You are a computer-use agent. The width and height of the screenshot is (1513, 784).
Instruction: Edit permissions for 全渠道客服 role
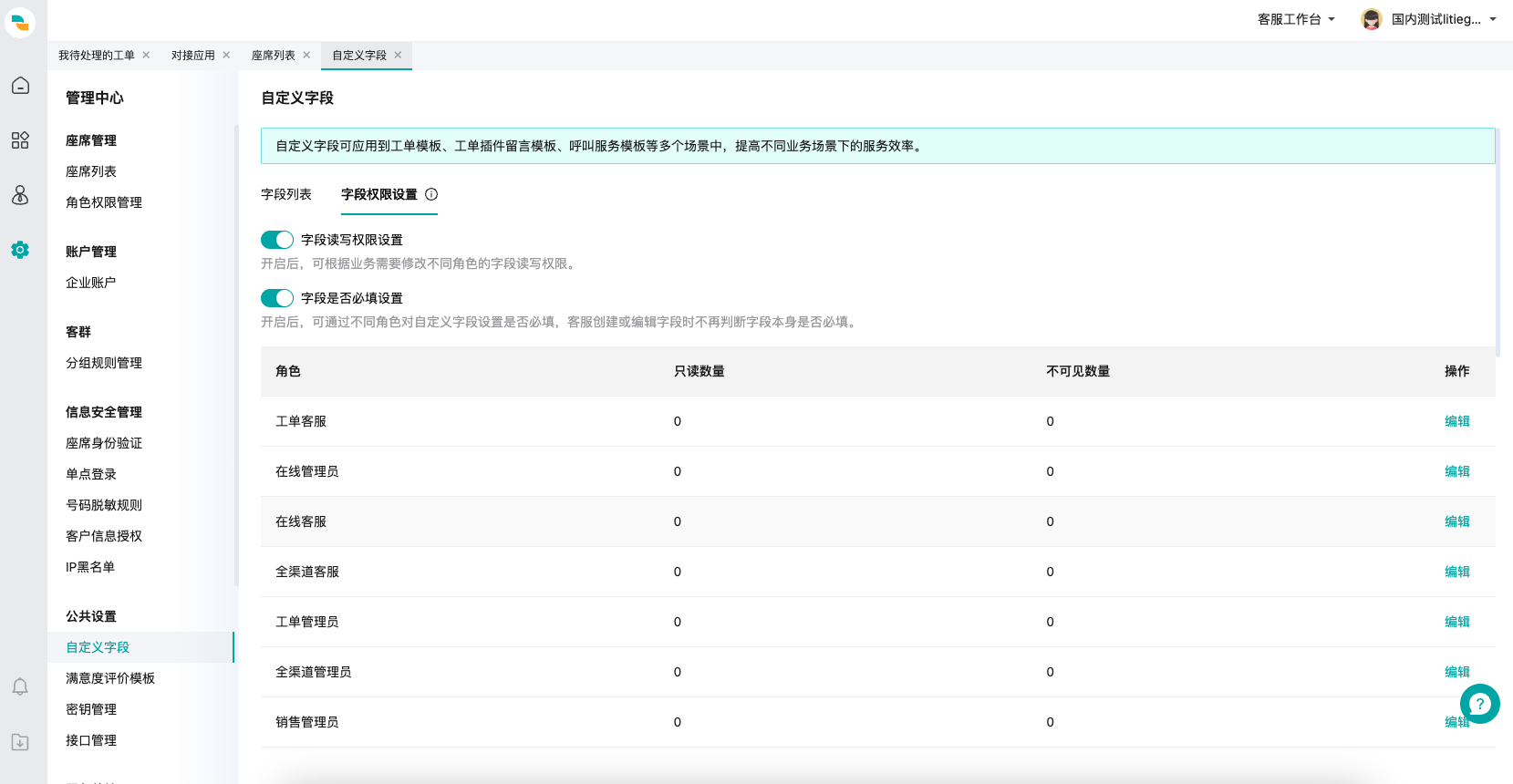[1456, 572]
